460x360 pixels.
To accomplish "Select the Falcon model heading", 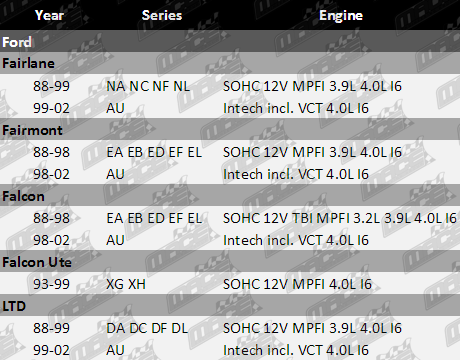I will coord(23,196).
